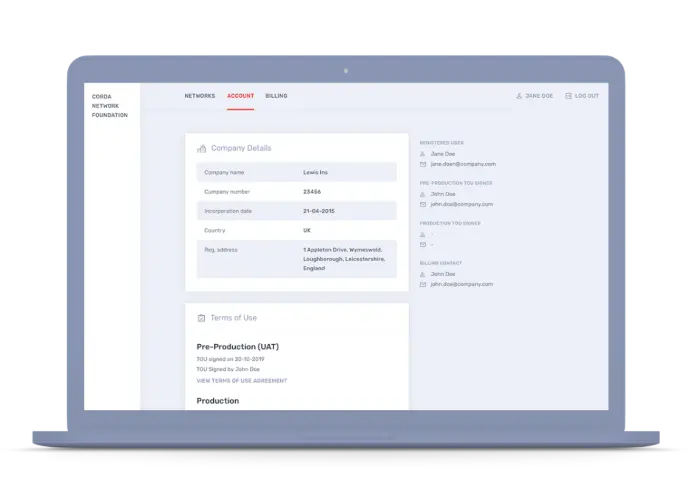This screenshot has width=690, height=487.
Task: Click john.doe@company.com under Pre-Production TOU Signer
Action: pyautogui.click(x=462, y=204)
